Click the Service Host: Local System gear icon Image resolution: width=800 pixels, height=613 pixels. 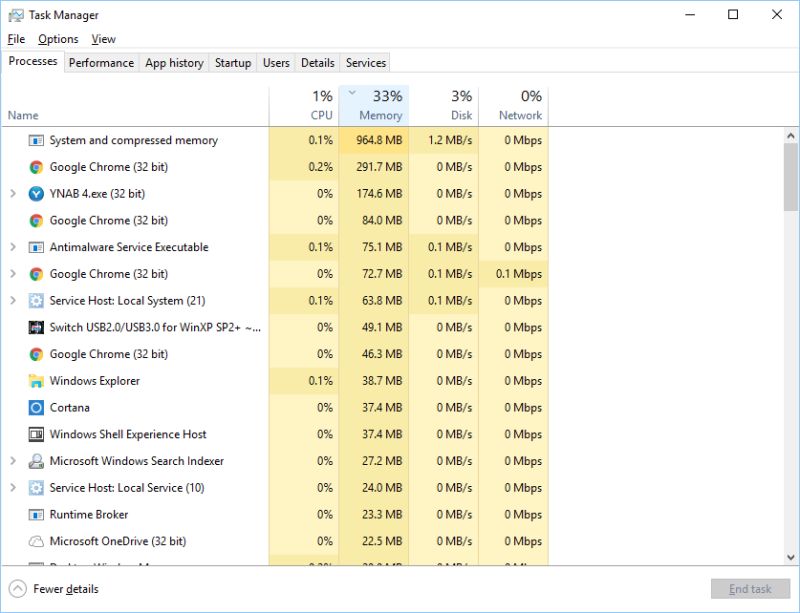(36, 300)
